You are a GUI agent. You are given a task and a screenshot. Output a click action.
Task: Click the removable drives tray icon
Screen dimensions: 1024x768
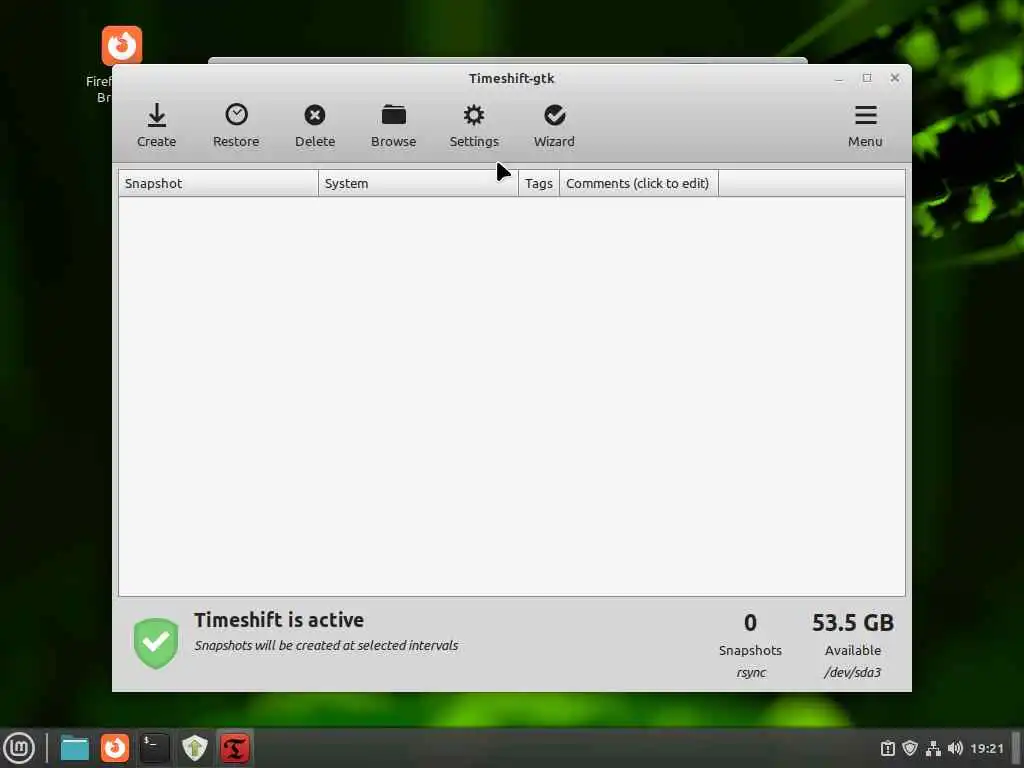(x=888, y=748)
